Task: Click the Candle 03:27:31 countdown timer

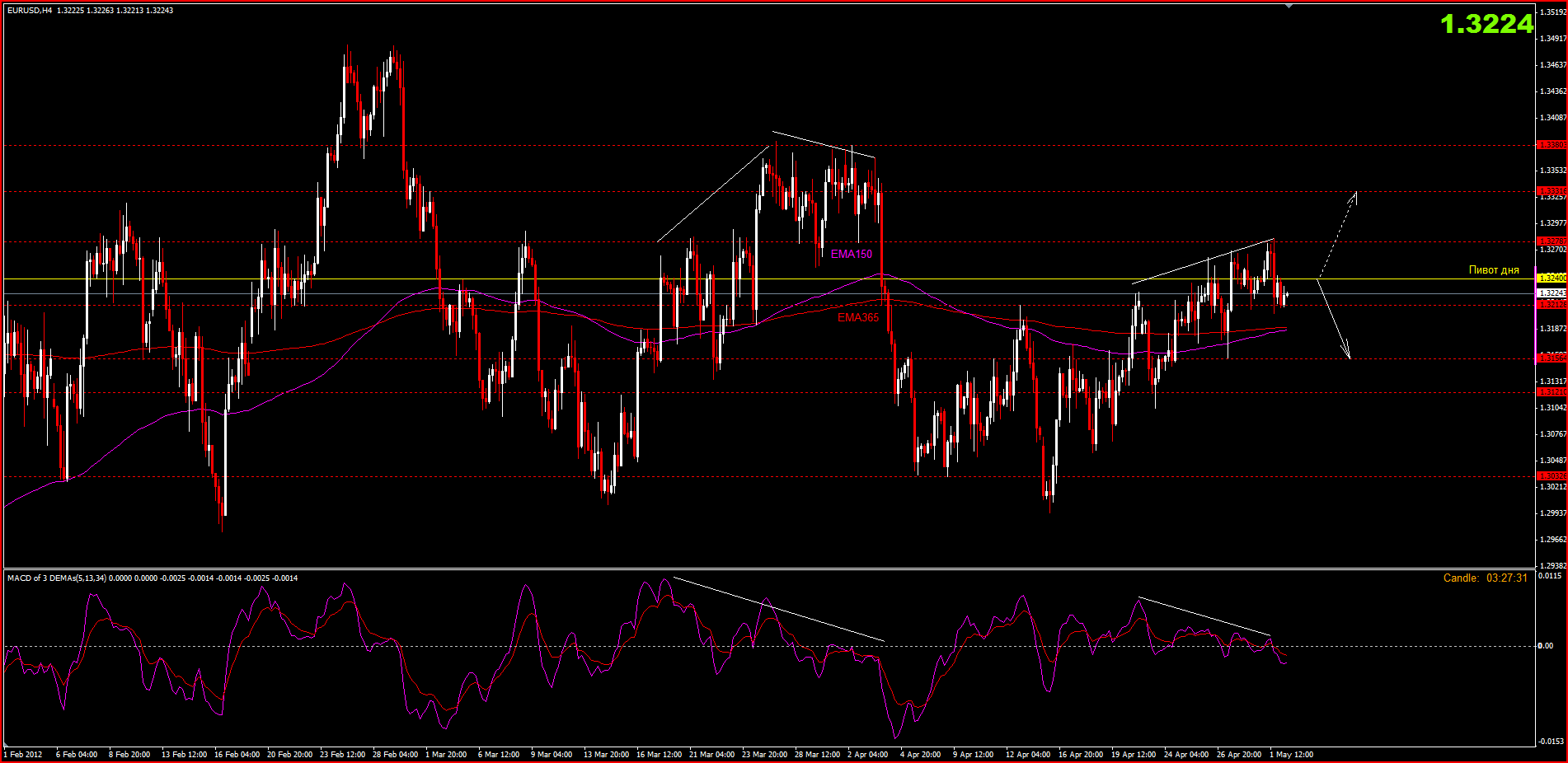Action: point(1486,578)
